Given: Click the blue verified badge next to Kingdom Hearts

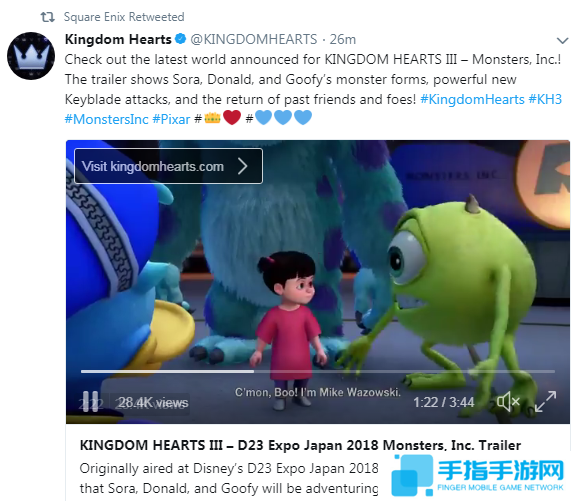Looking at the screenshot, I should click(x=181, y=39).
